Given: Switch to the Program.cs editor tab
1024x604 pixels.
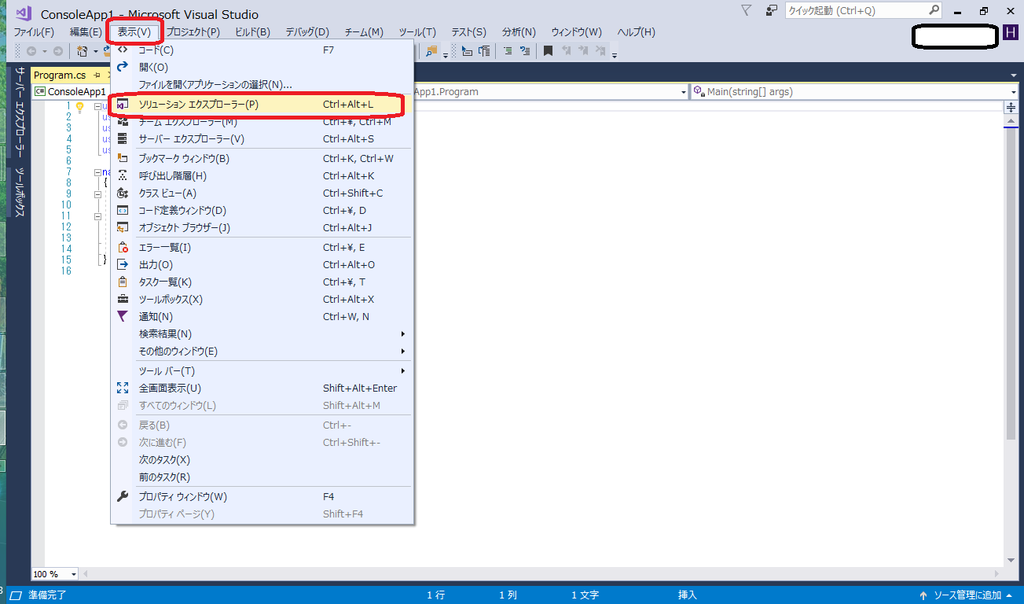Looking at the screenshot, I should coord(59,75).
